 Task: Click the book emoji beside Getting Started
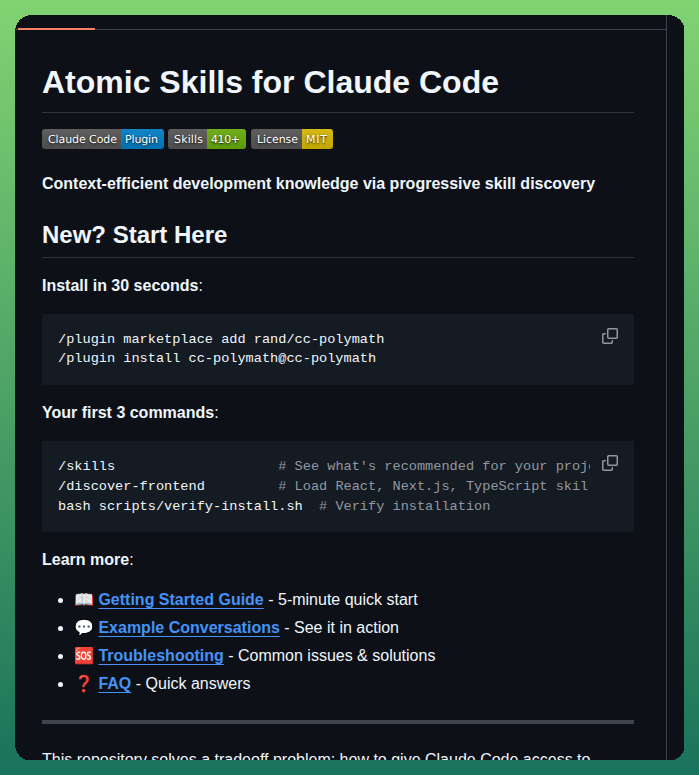(84, 600)
